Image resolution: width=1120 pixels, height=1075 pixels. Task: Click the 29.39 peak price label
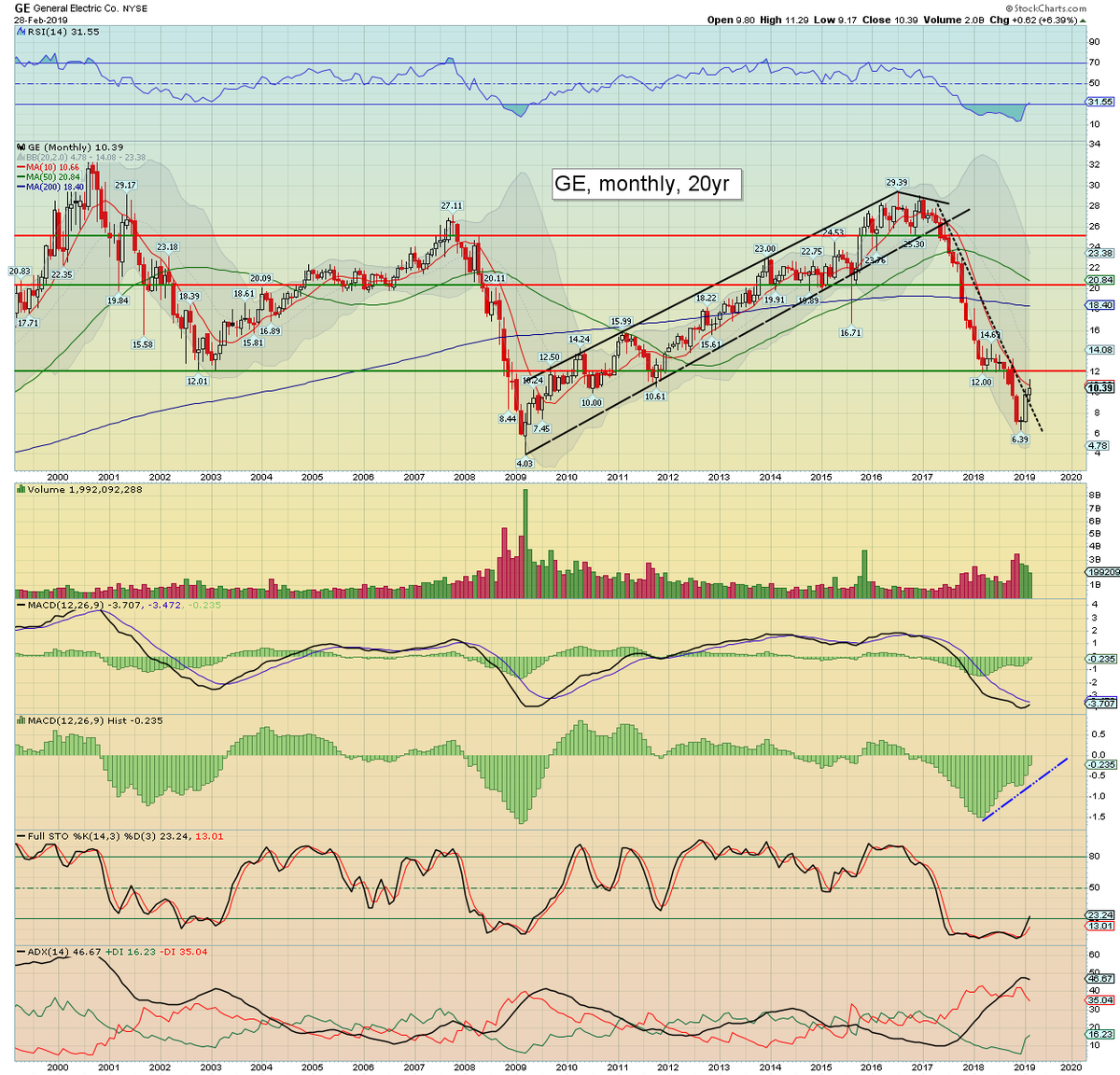click(897, 183)
